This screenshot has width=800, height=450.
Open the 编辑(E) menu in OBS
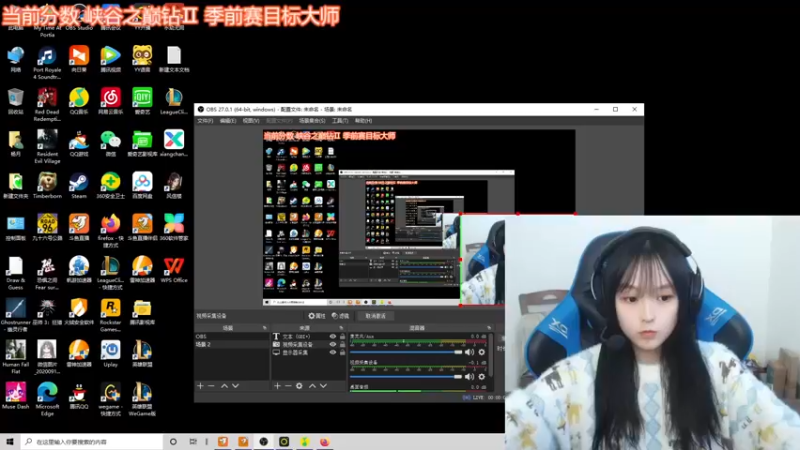[228, 121]
